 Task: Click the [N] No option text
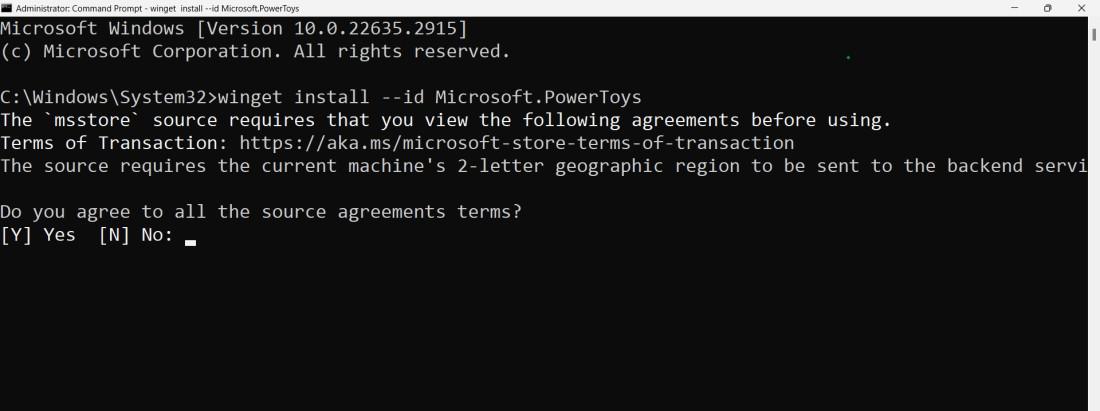(136, 235)
